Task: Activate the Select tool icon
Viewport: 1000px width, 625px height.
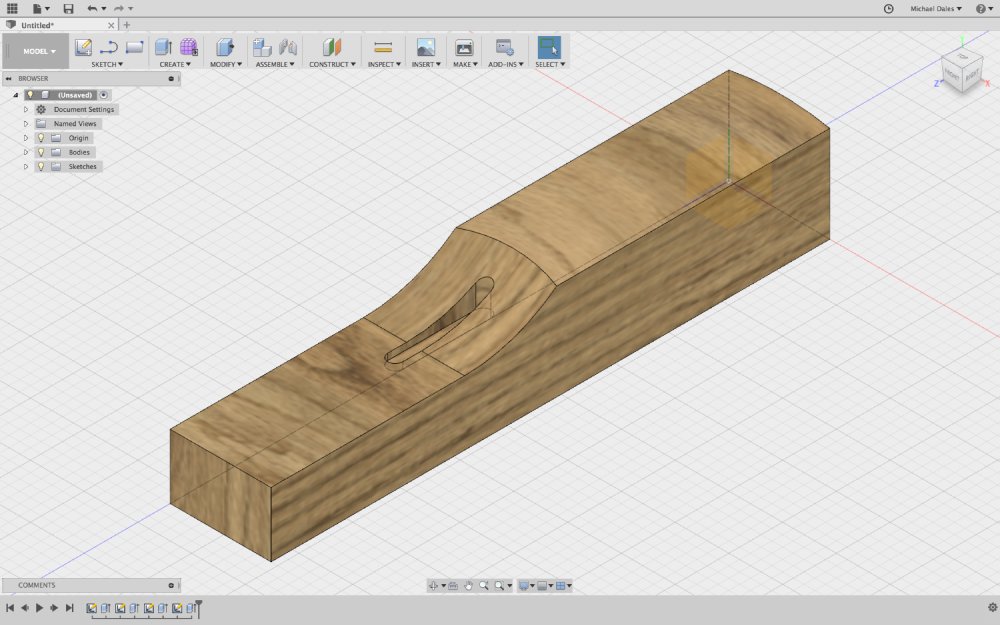Action: coord(549,47)
